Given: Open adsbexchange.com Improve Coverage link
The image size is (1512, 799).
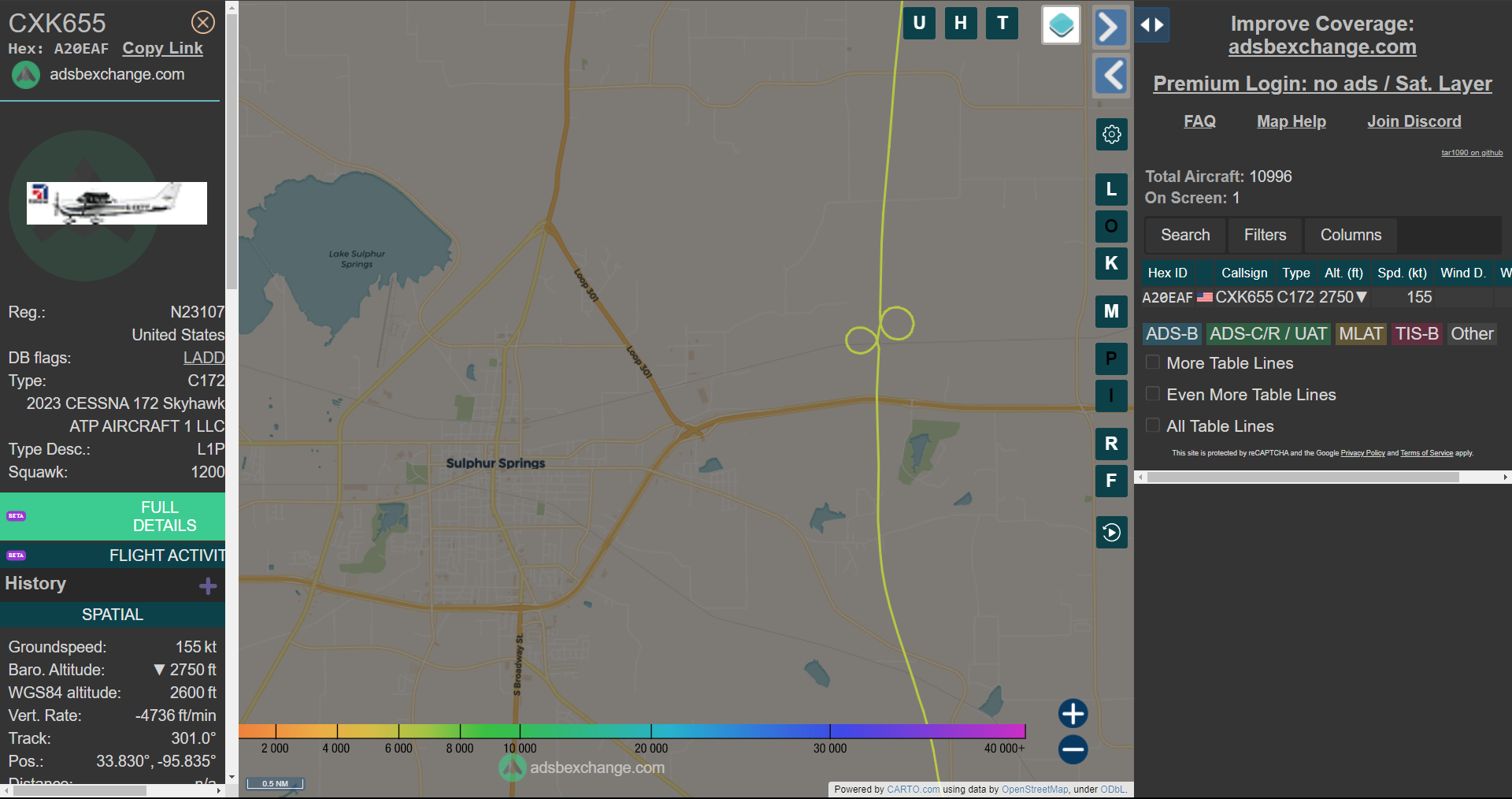Looking at the screenshot, I should 1322,47.
